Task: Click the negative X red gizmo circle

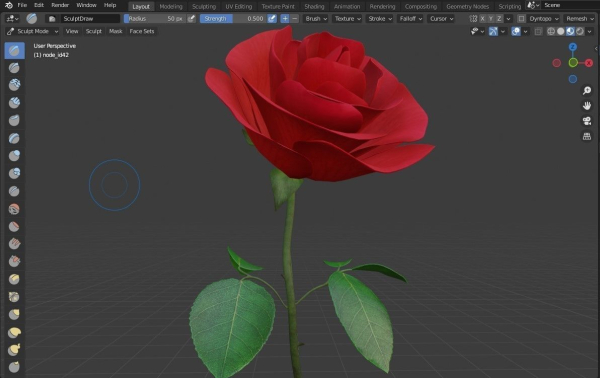Action: [x=557, y=63]
